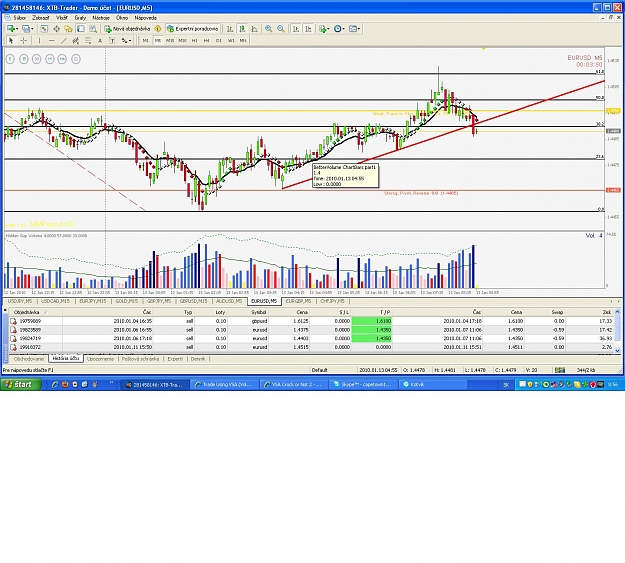
Task: Select the equidistant channel tool
Action: coord(76,40)
